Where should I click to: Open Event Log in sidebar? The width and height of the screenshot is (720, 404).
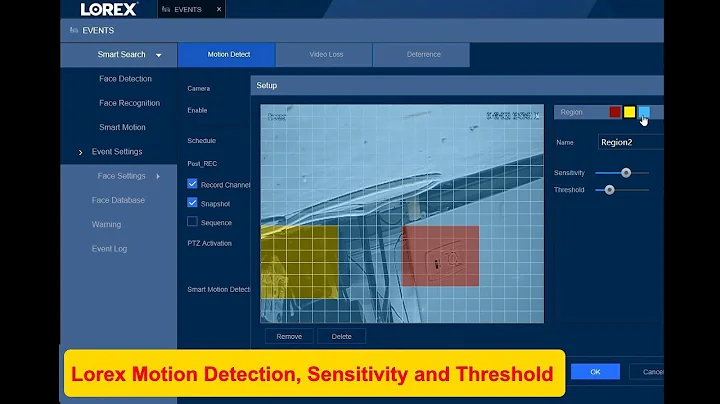click(x=109, y=249)
